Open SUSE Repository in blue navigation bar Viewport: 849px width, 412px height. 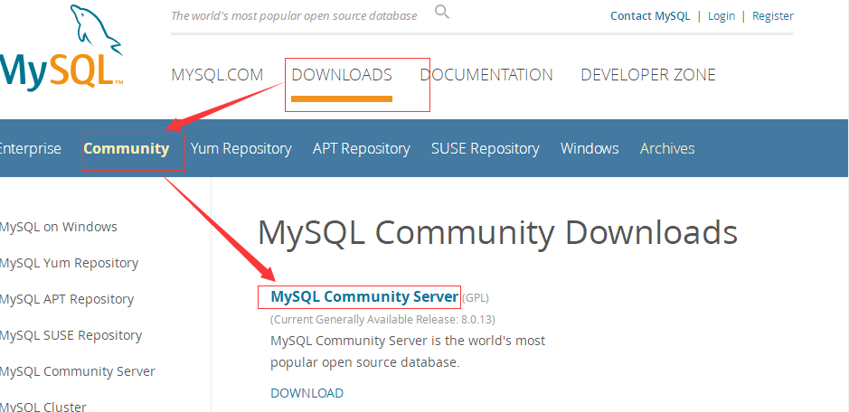[x=485, y=149]
